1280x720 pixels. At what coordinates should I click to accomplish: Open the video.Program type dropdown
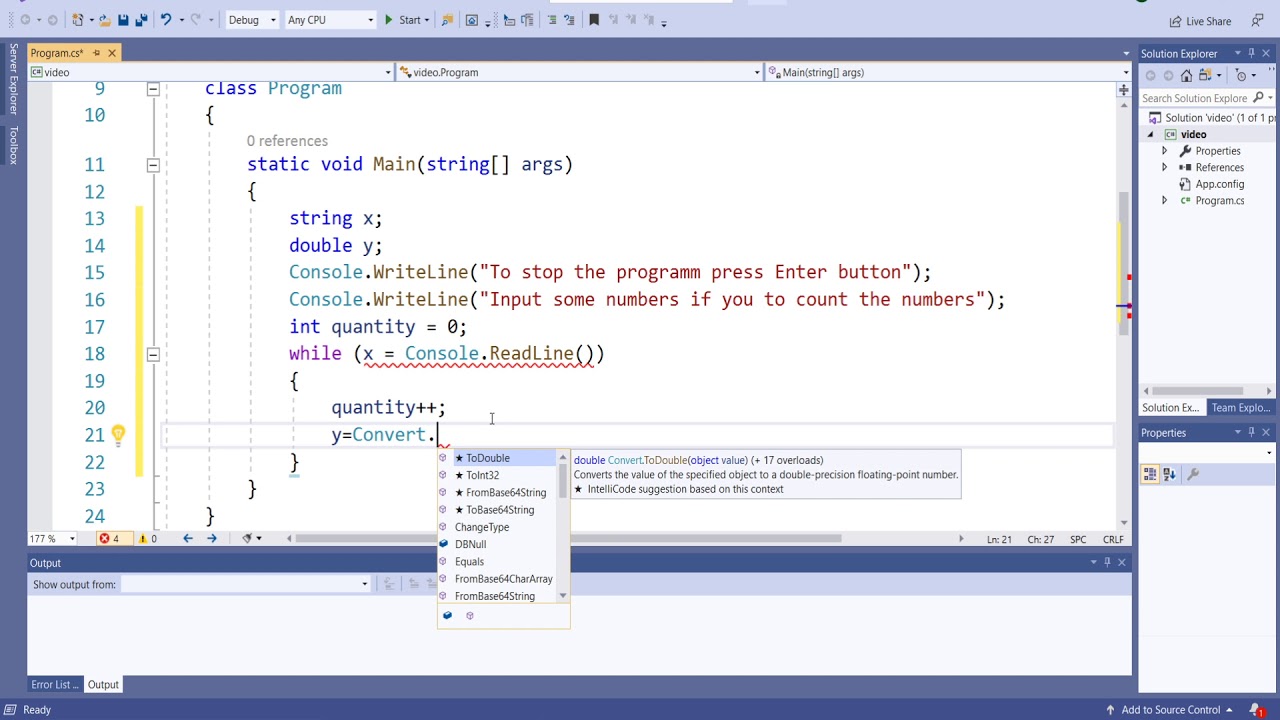(x=579, y=72)
